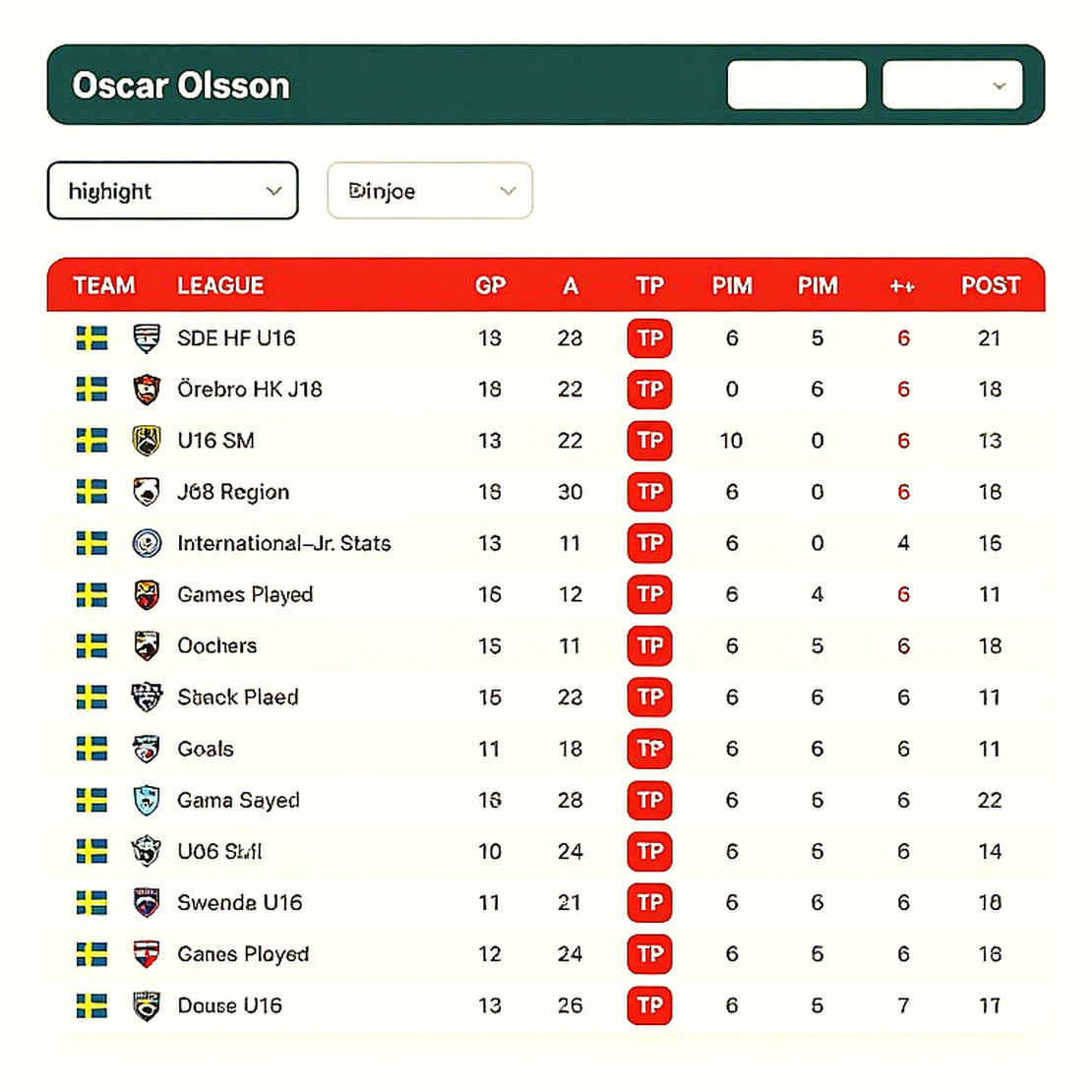Open the Stack Plaed league link
Screen dimensions: 1092x1092
pos(237,698)
